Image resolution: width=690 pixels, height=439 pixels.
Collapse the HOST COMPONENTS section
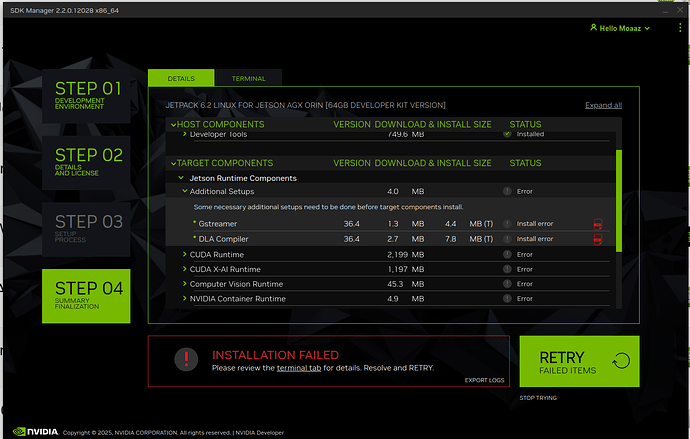tap(173, 124)
